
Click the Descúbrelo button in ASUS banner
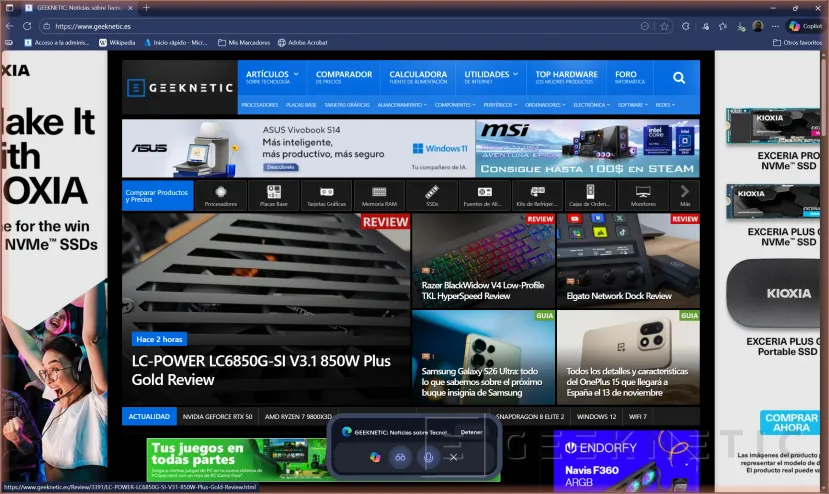(281, 167)
